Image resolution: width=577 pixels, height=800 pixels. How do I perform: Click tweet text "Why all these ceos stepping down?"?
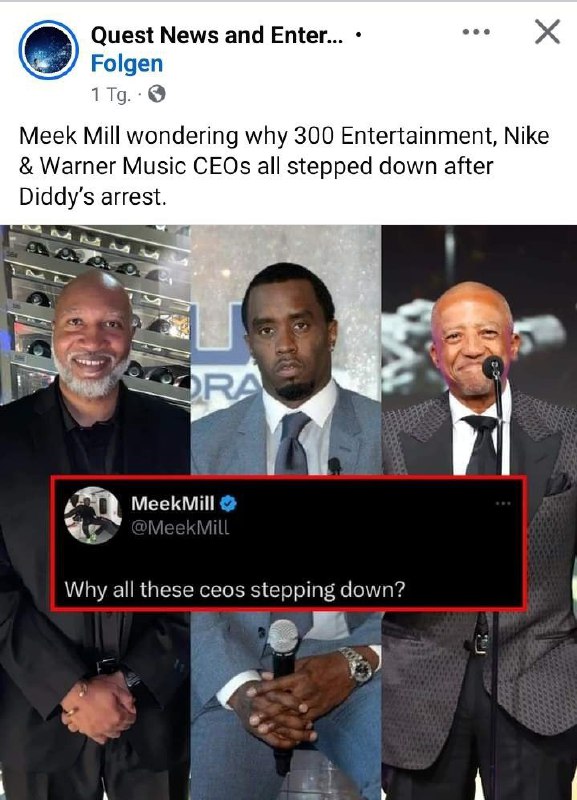pyautogui.click(x=234, y=590)
